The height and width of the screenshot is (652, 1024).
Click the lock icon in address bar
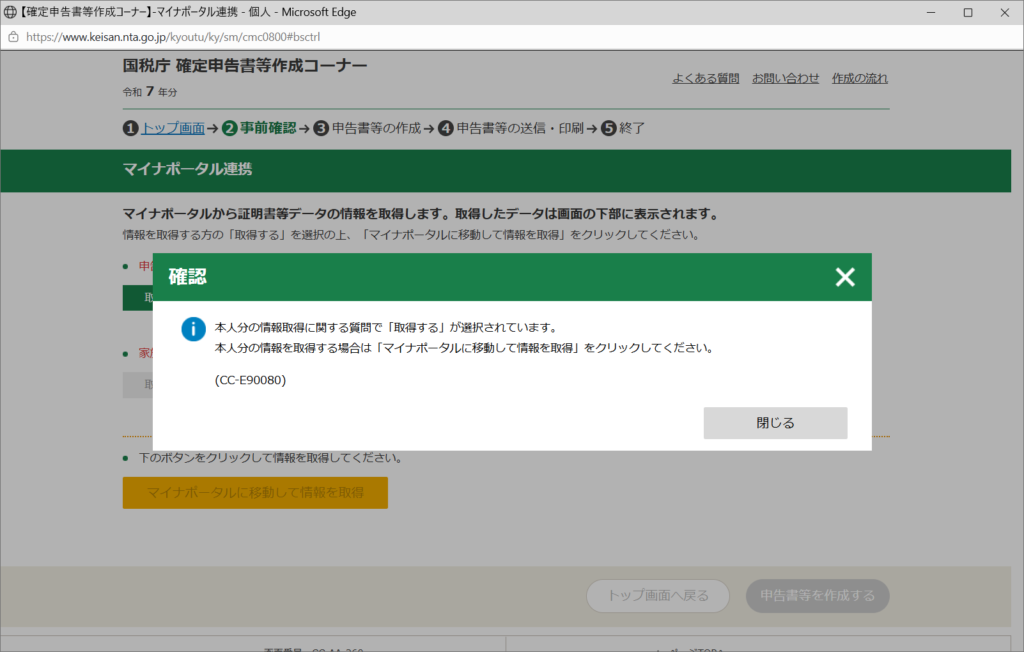[x=13, y=37]
